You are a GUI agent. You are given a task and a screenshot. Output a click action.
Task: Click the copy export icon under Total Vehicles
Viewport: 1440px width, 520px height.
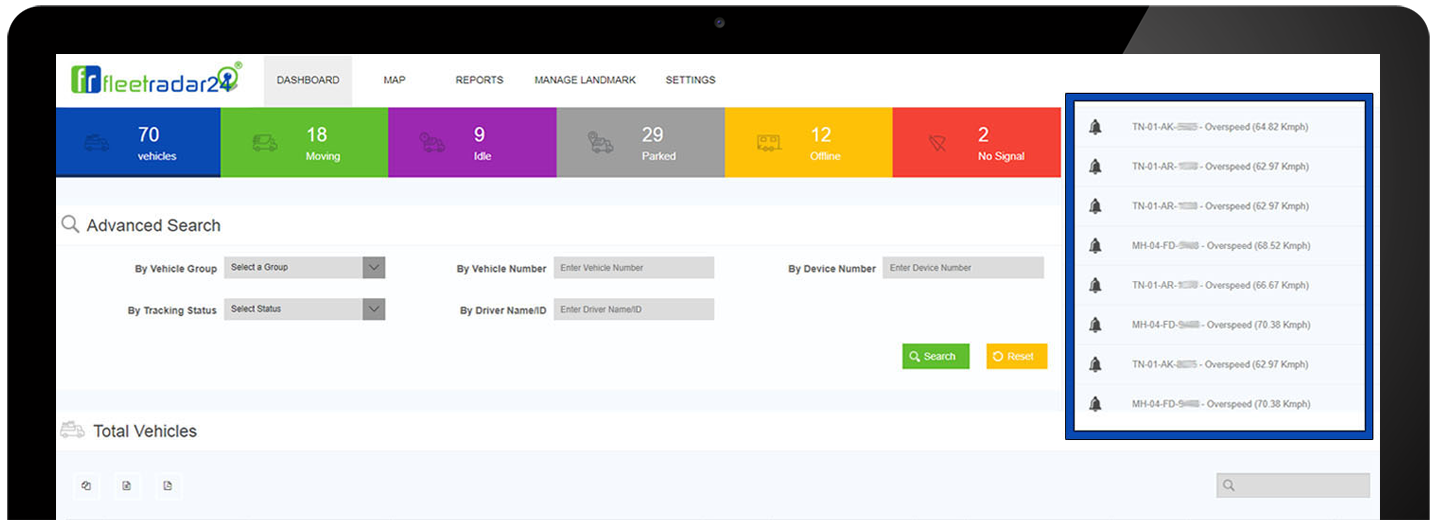click(86, 486)
